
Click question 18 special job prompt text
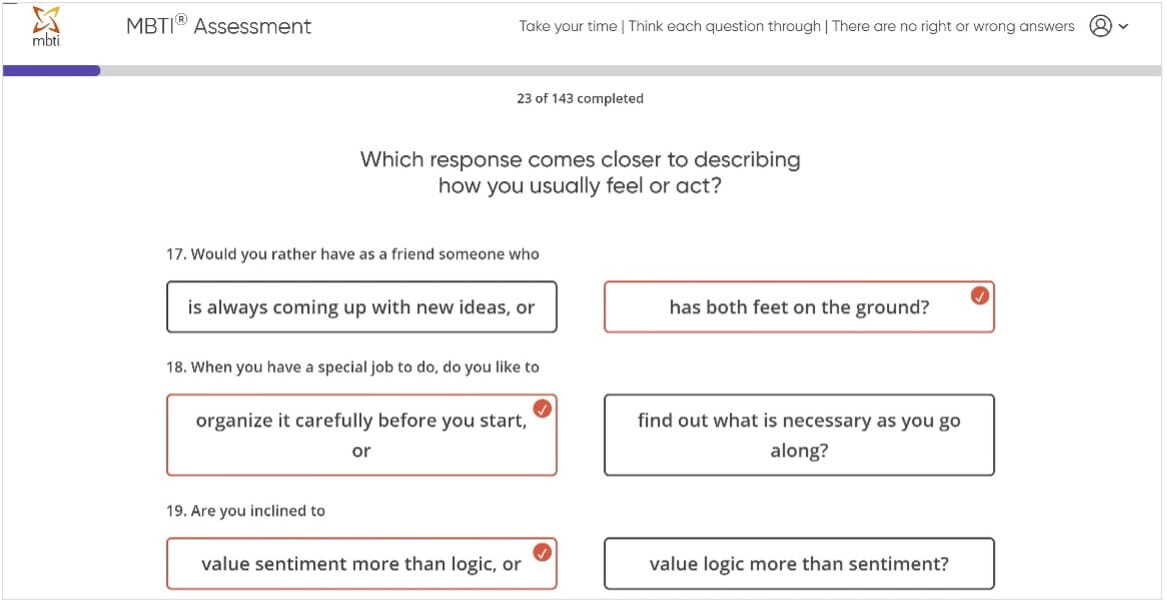coord(352,367)
